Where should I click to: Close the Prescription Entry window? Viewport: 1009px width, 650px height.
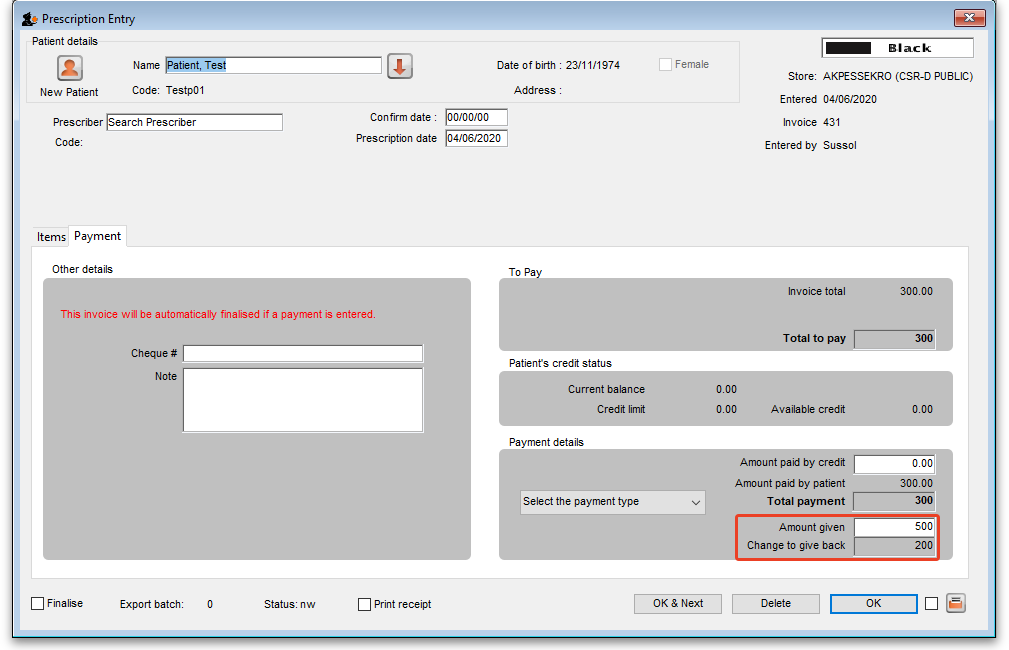click(967, 18)
